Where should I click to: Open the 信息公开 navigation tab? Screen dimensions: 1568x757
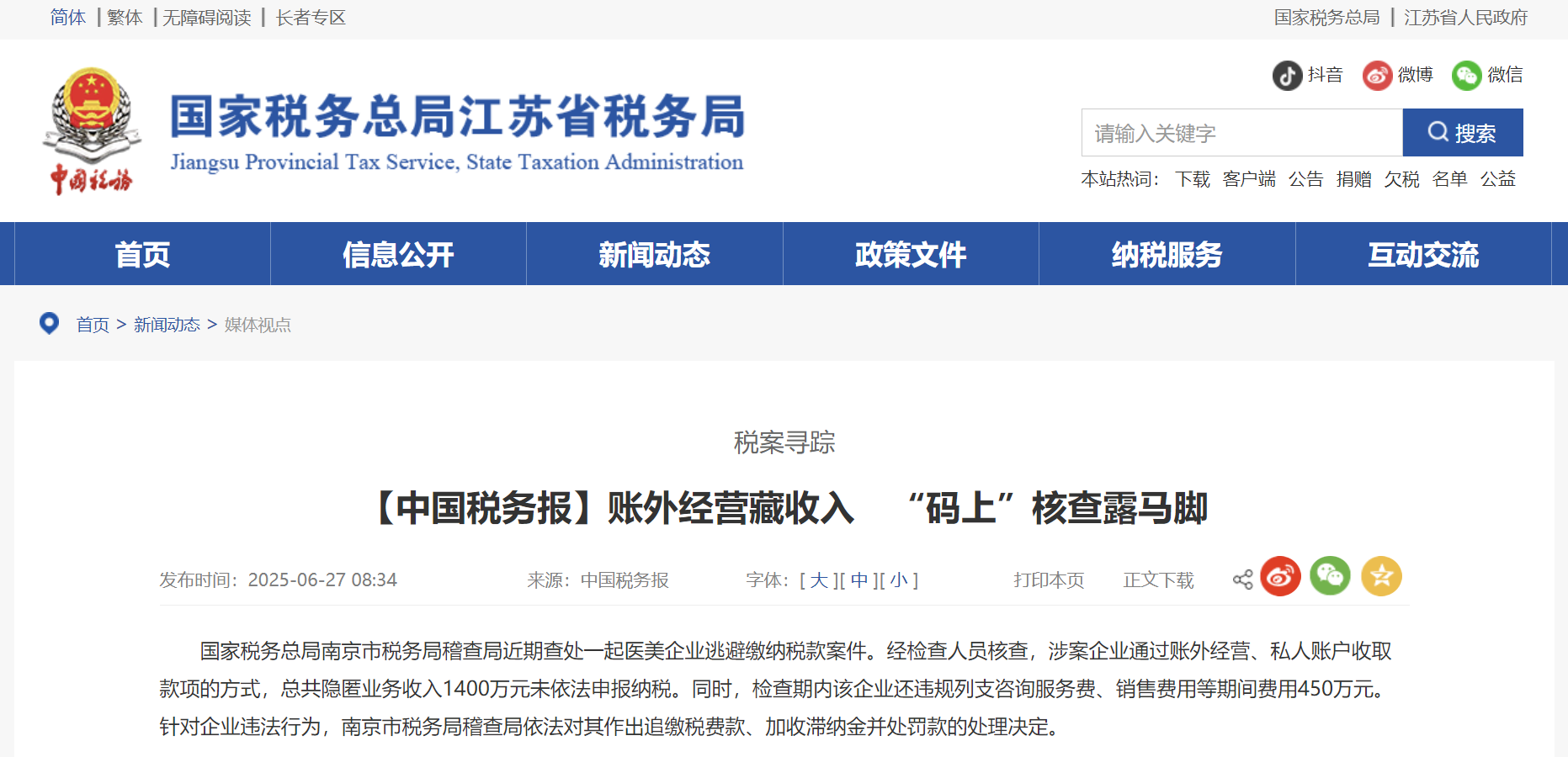coord(398,254)
